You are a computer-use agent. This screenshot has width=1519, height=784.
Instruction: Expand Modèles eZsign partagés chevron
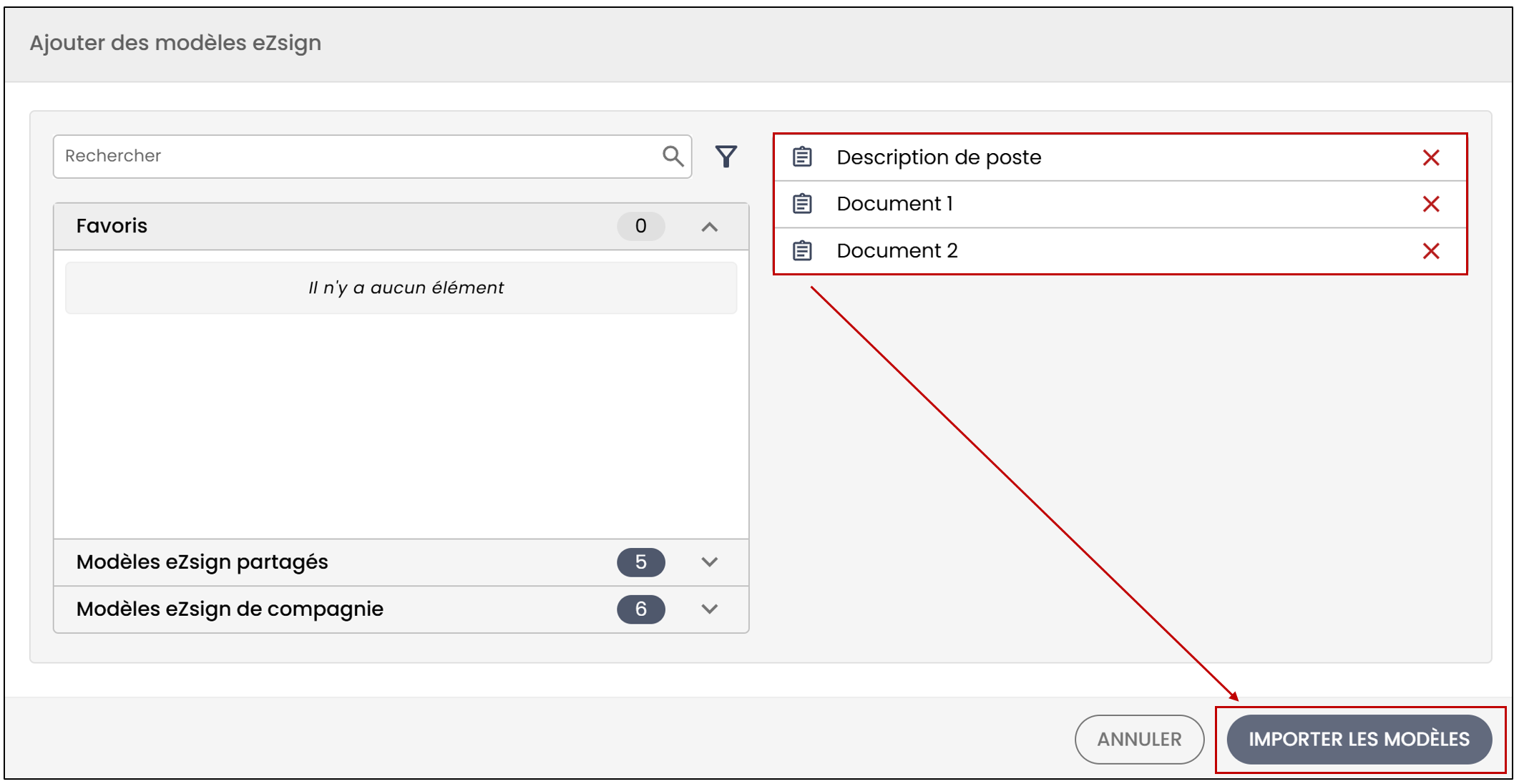pyautogui.click(x=709, y=562)
